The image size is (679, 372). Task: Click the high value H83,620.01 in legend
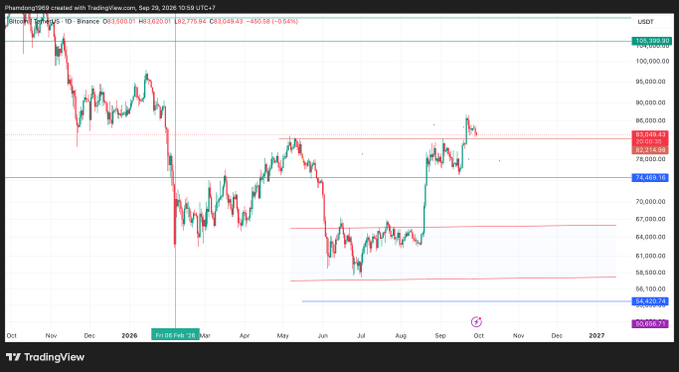coord(155,21)
